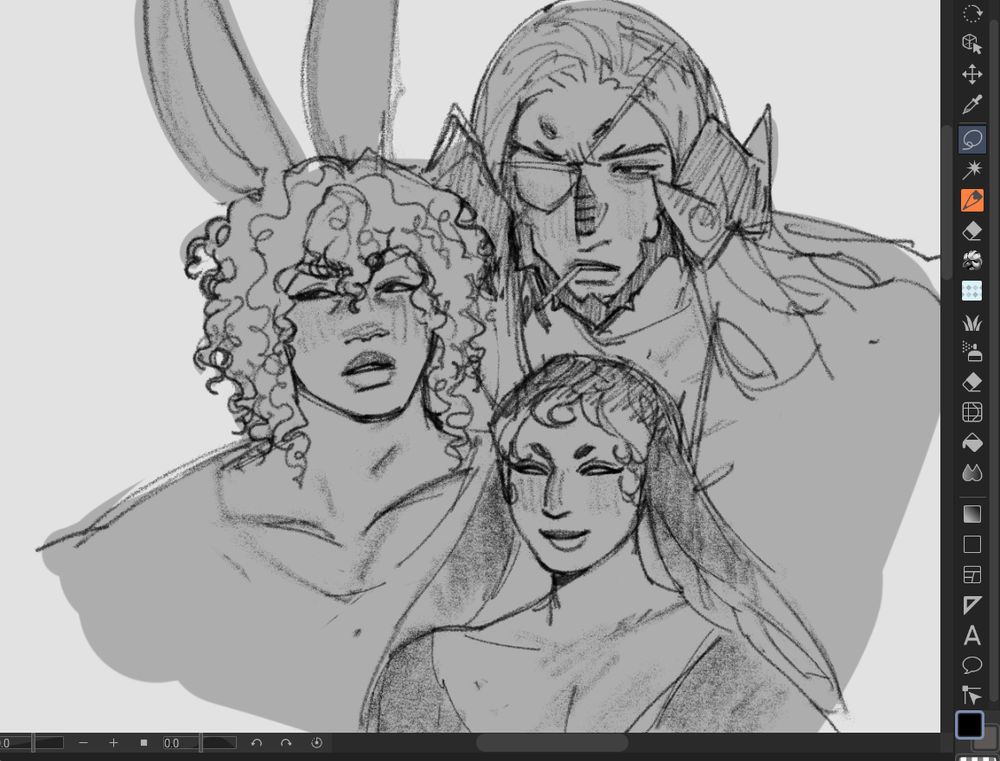Select the Frame border panel tool
The height and width of the screenshot is (761, 1000).
click(971, 575)
